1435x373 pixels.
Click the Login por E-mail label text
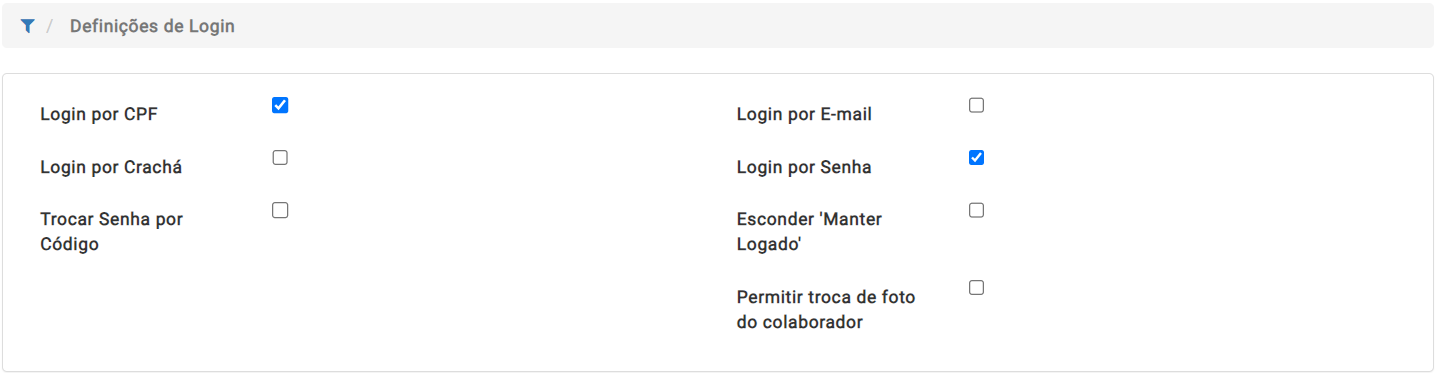pyautogui.click(x=804, y=114)
